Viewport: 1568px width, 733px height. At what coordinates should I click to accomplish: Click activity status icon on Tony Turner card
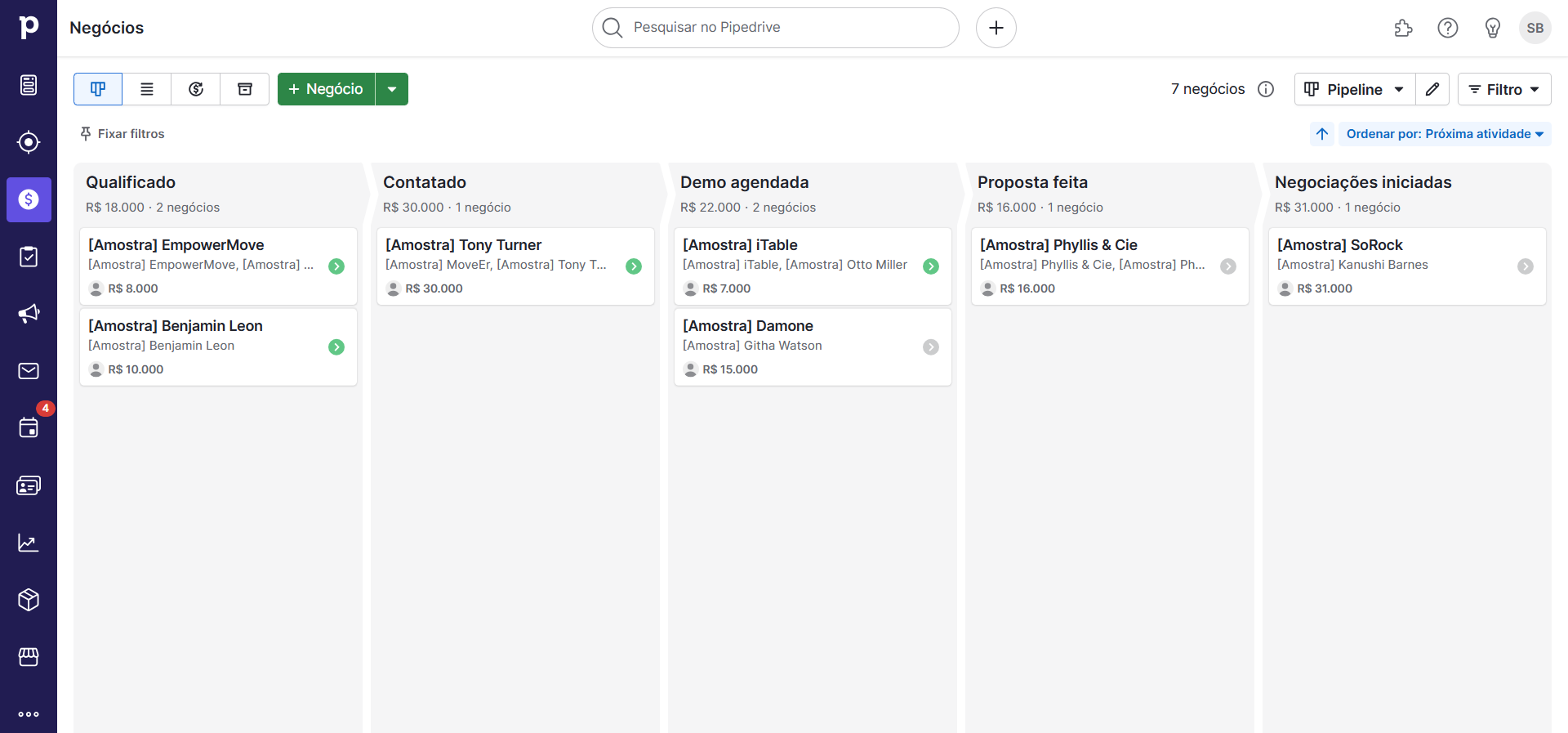click(x=634, y=266)
